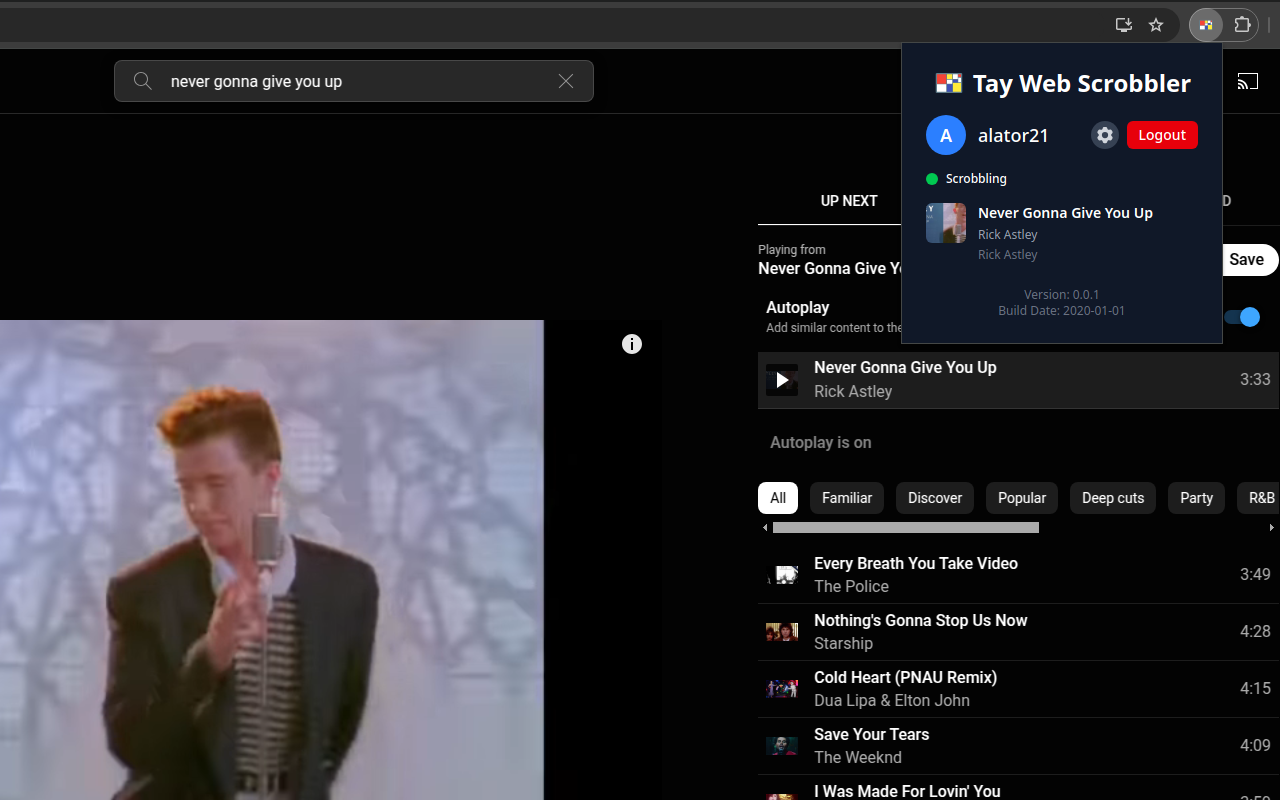This screenshot has width=1280, height=800.
Task: Click the search field with 'never gonna give you up'
Action: click(x=354, y=81)
